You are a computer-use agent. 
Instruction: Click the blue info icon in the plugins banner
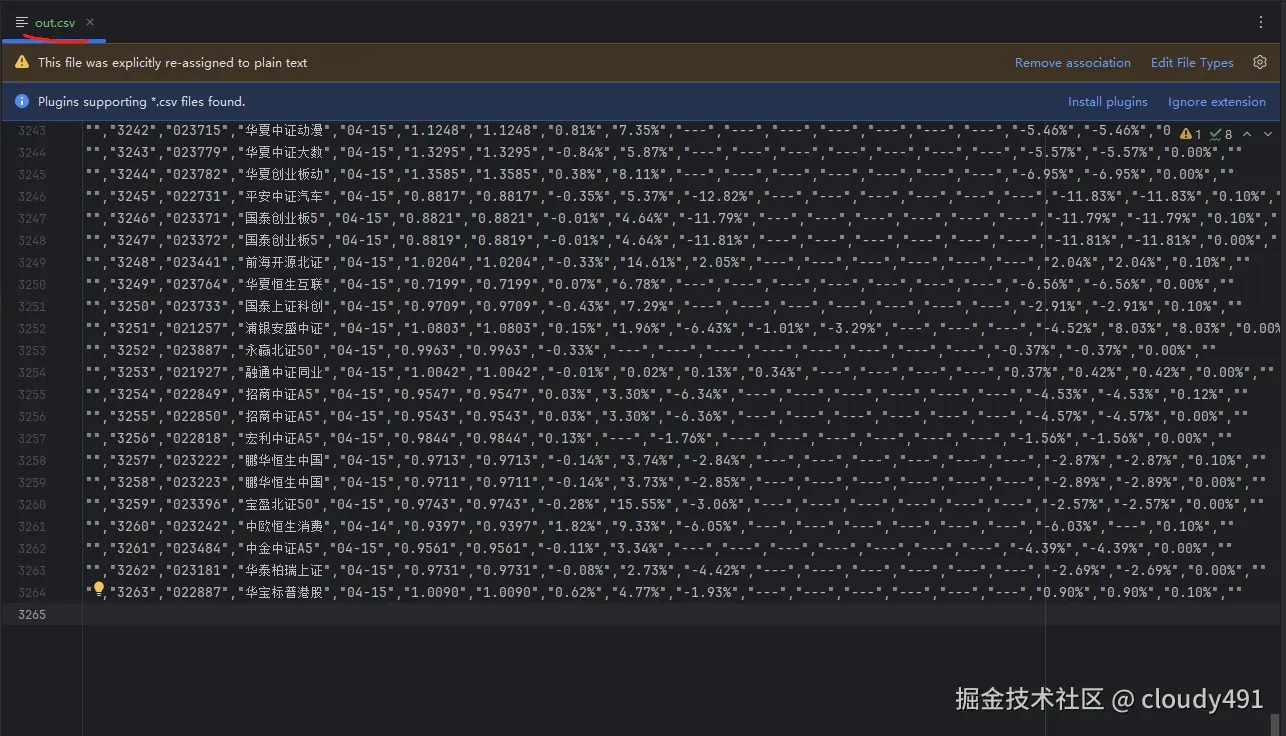pos(22,102)
